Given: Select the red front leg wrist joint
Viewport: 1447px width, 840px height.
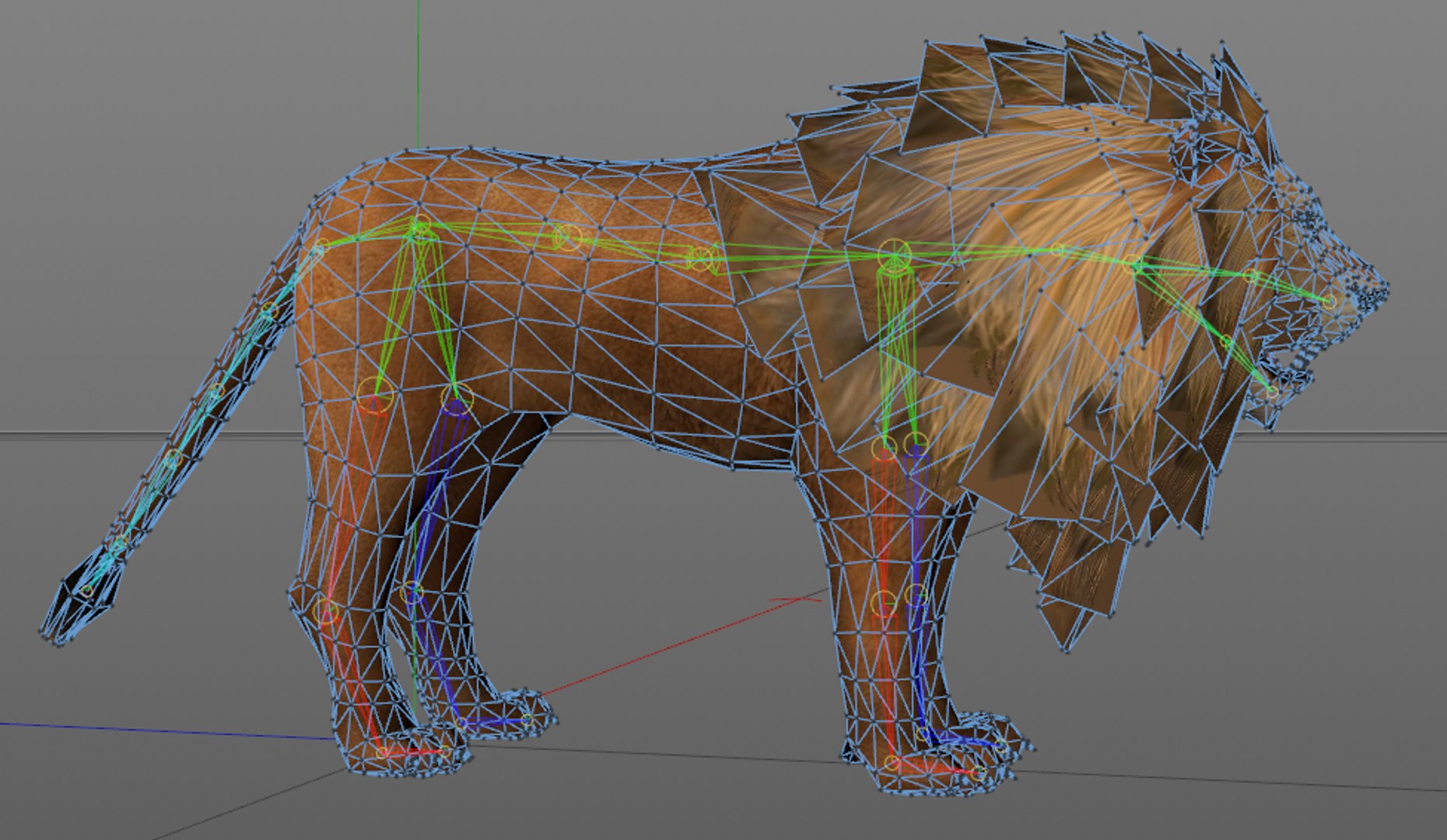Looking at the screenshot, I should click(884, 604).
